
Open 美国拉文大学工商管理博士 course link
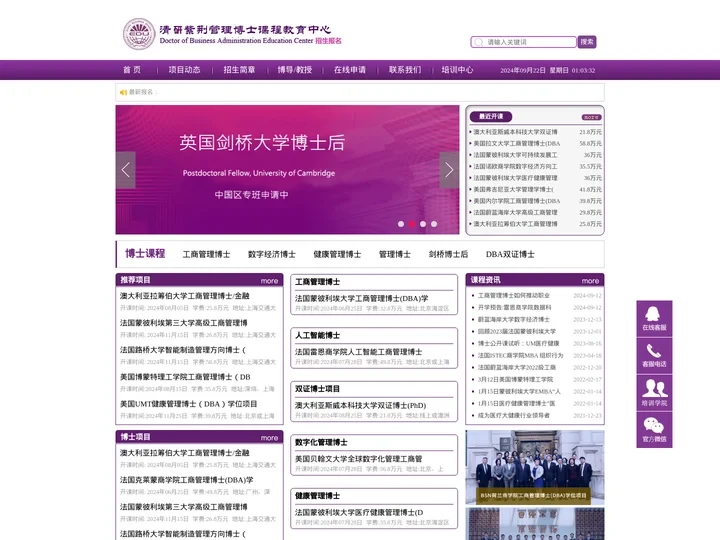pyautogui.click(x=517, y=143)
